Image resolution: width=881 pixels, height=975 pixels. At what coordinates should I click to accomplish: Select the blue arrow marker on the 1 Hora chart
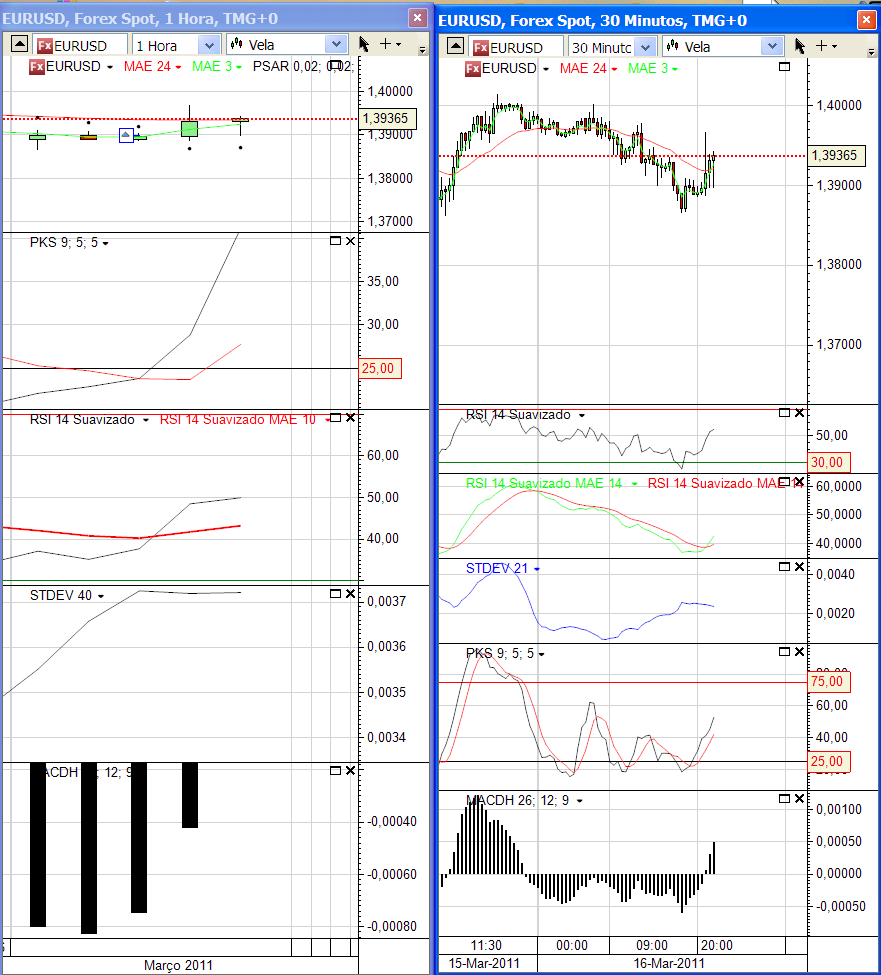[126, 135]
